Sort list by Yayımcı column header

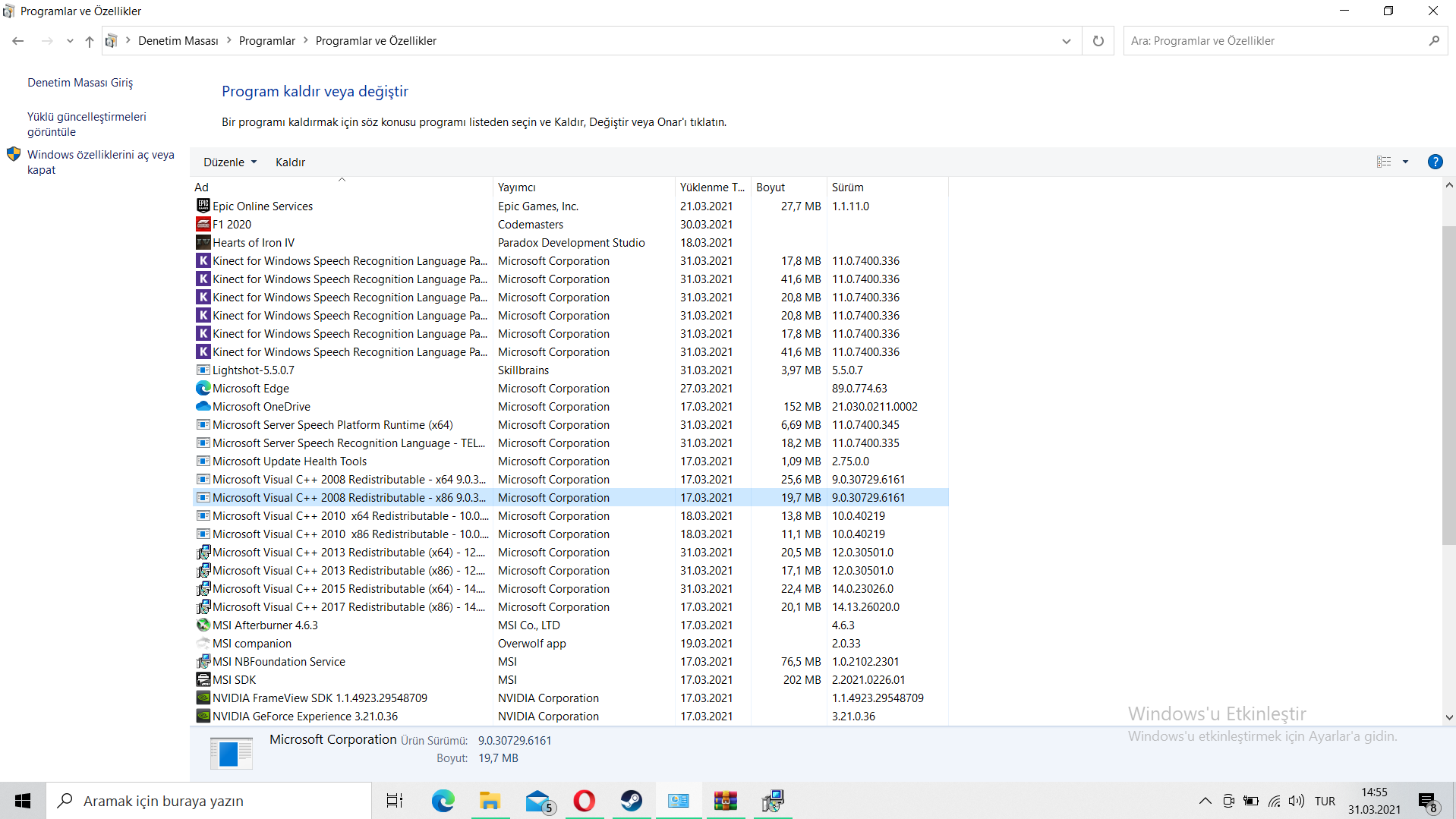[517, 187]
